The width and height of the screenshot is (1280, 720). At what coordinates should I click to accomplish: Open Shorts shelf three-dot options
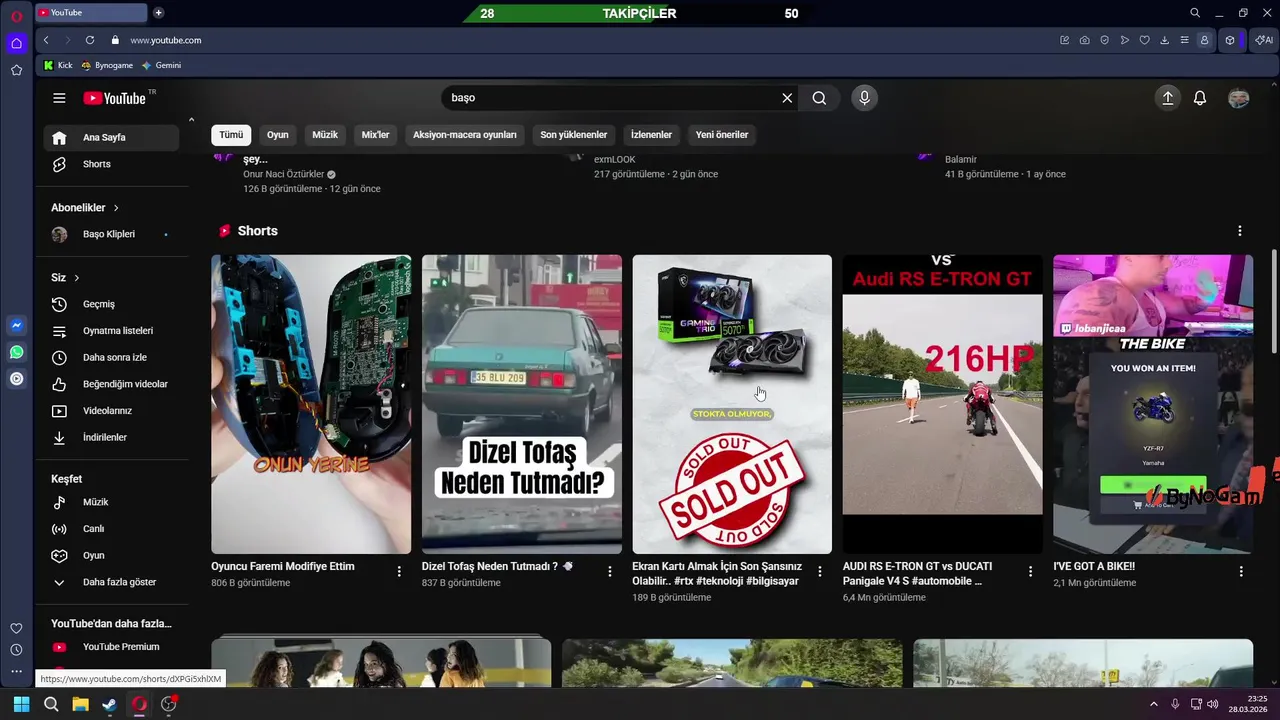[x=1240, y=231]
